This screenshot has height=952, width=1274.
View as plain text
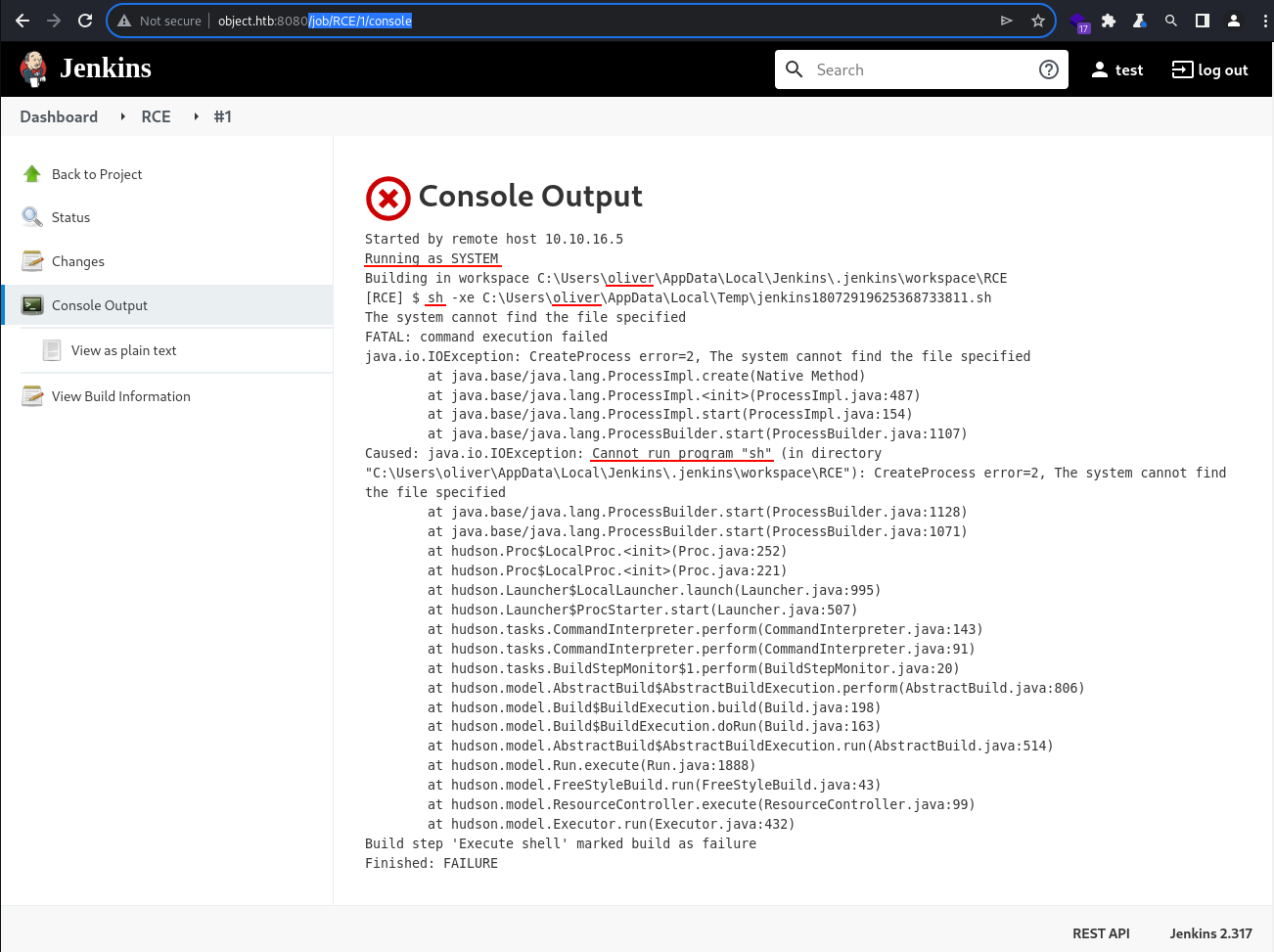click(123, 350)
